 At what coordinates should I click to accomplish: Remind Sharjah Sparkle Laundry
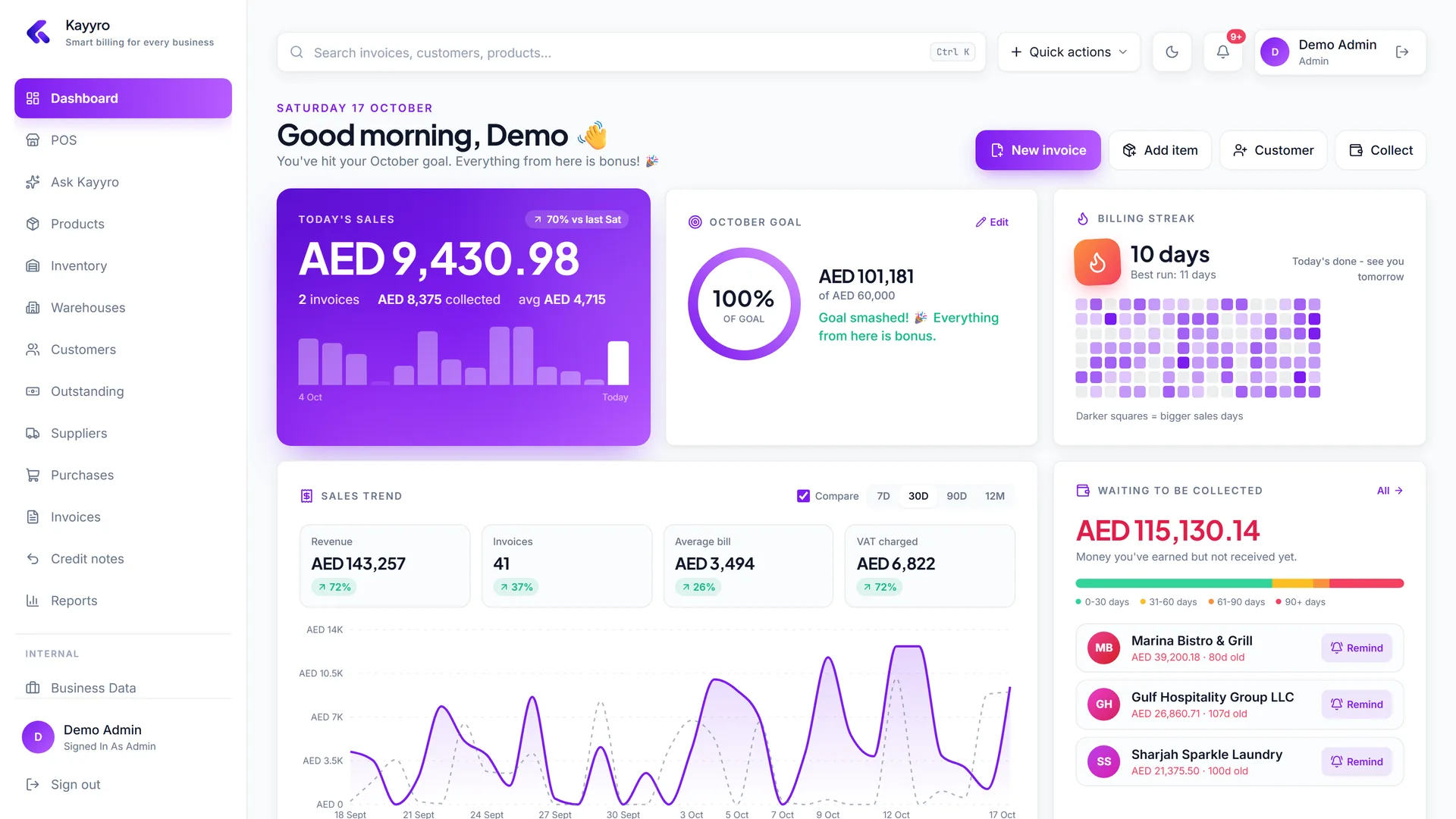[1357, 761]
